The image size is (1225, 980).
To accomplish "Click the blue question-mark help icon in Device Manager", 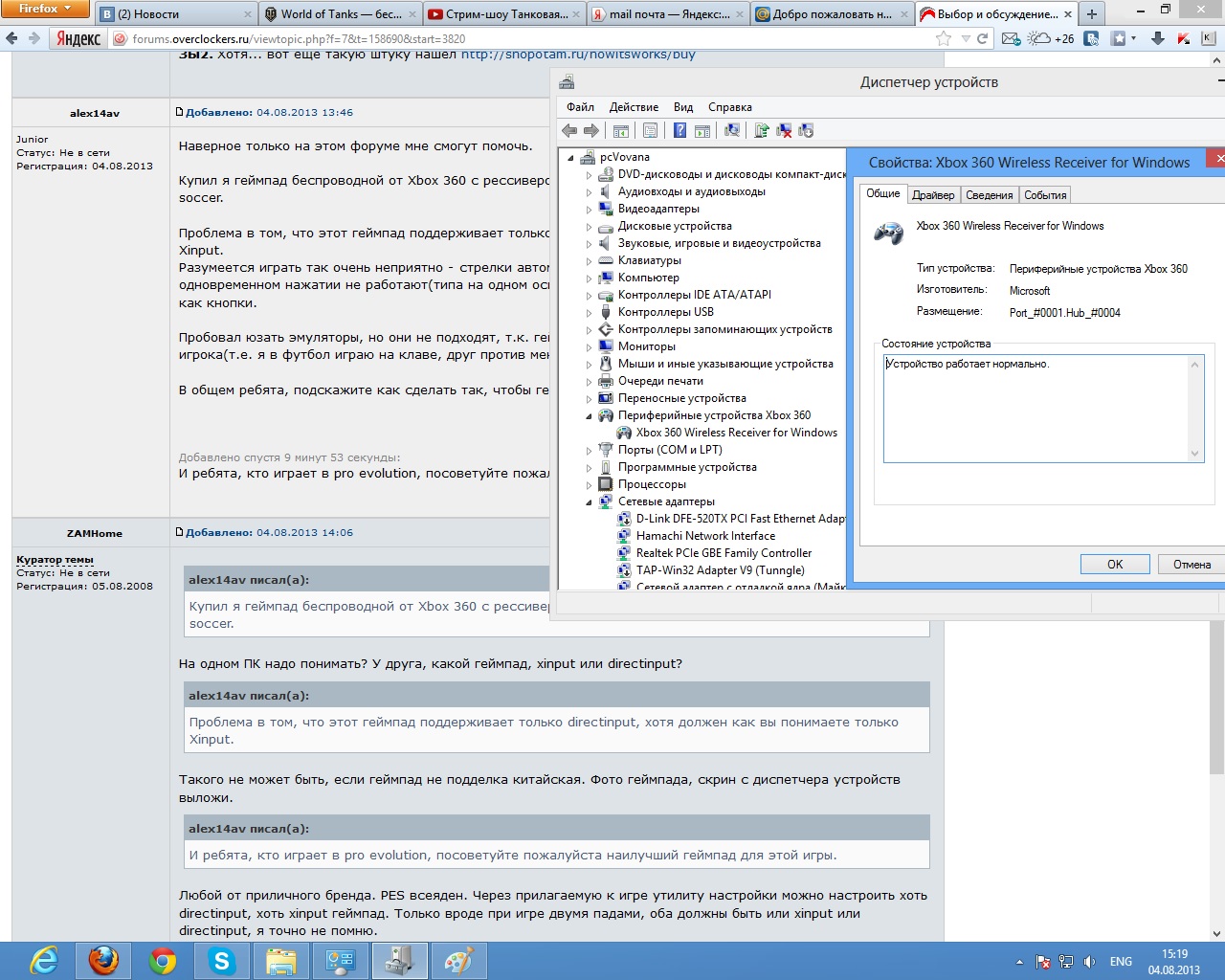I will (679, 130).
